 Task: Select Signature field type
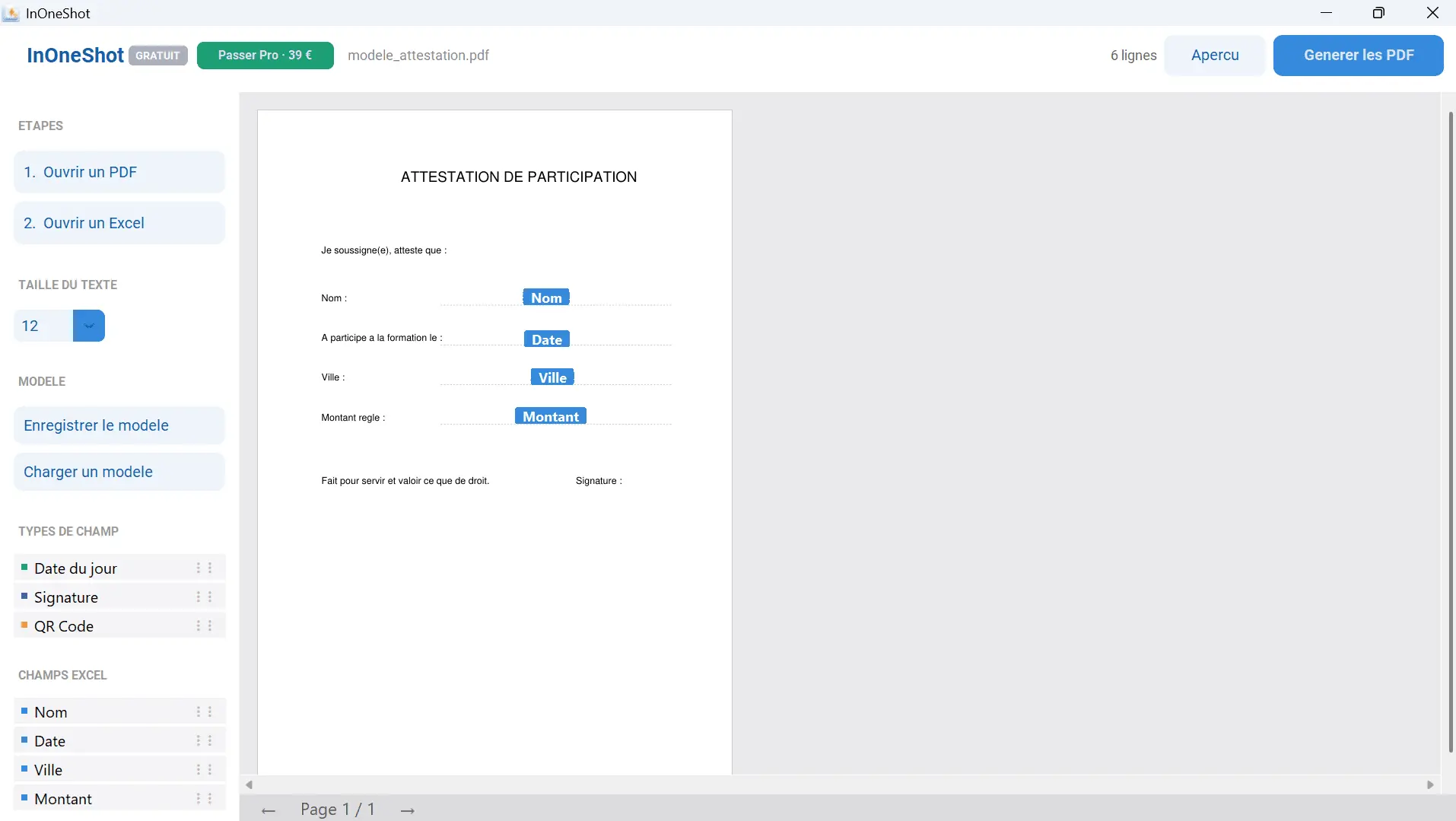119,597
